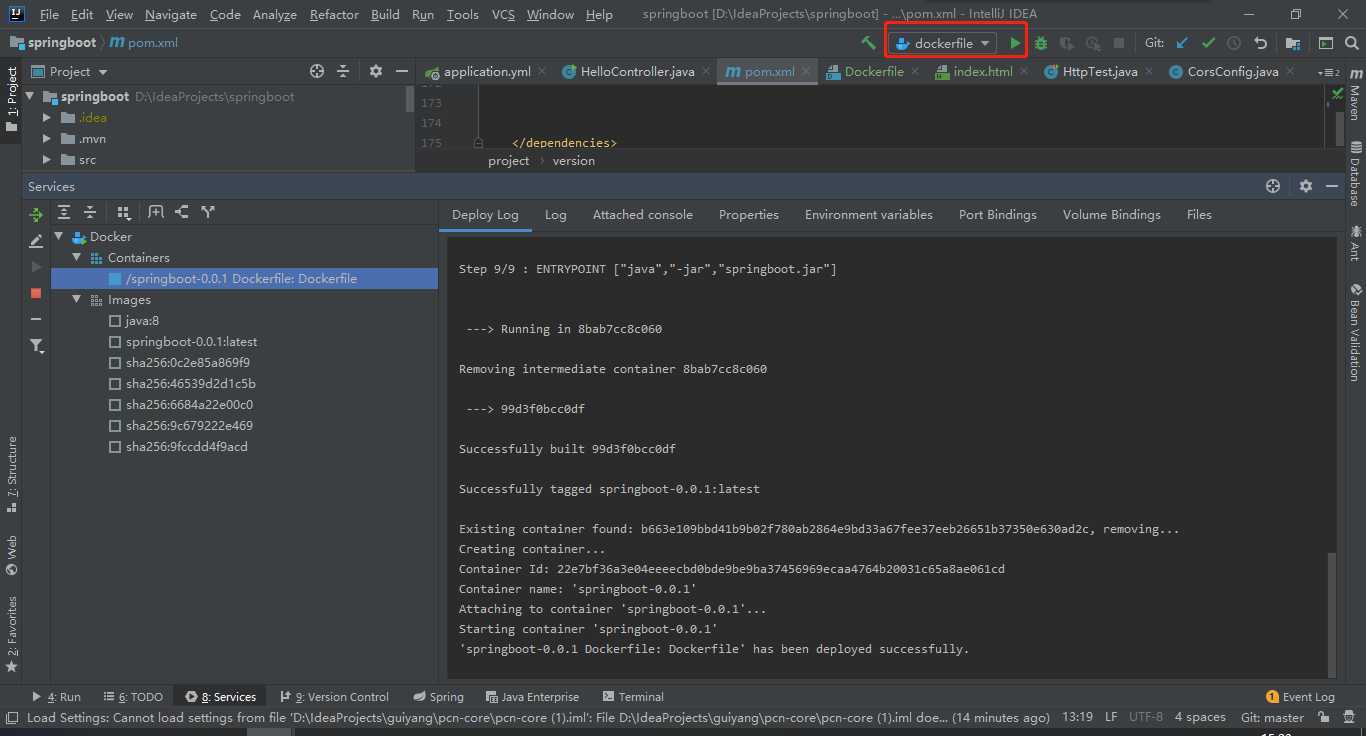Tick the sha256:9fccdd4f9acd image checkbox
This screenshot has height=736, width=1366.
click(115, 447)
